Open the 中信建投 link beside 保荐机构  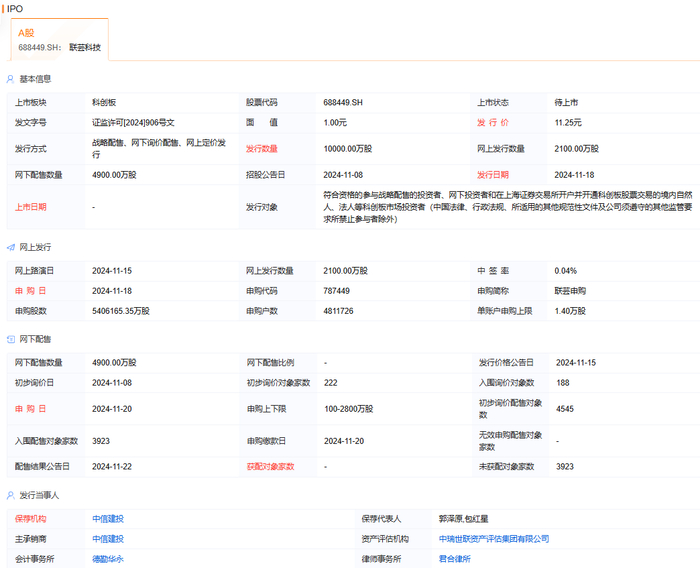tap(108, 519)
